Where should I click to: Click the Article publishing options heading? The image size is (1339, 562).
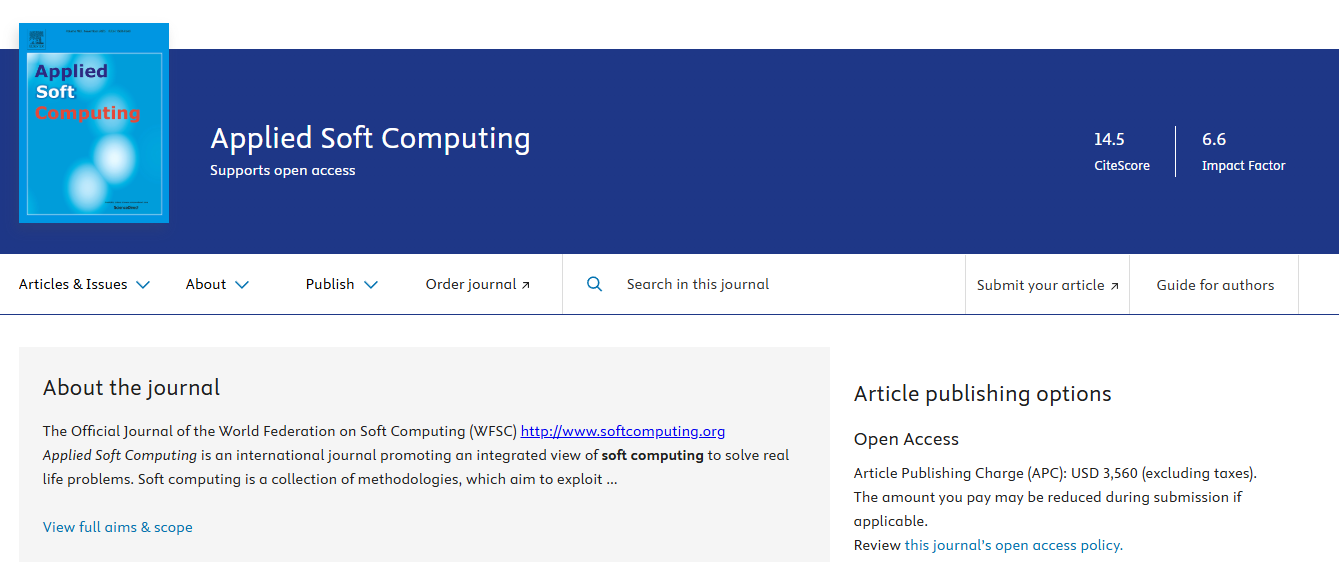tap(983, 394)
